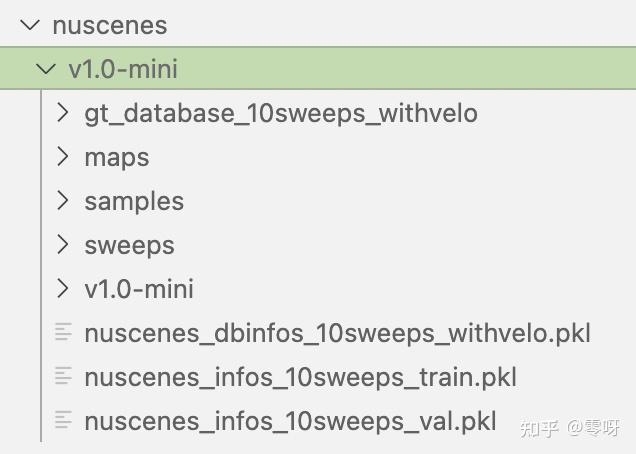Viewport: 636px width, 454px height.
Task: Select the nuscenes root folder label
Action: 110,26
